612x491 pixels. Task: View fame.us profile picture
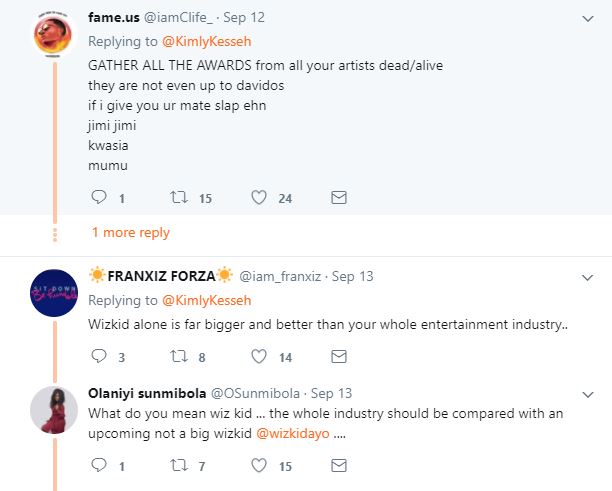(x=52, y=37)
